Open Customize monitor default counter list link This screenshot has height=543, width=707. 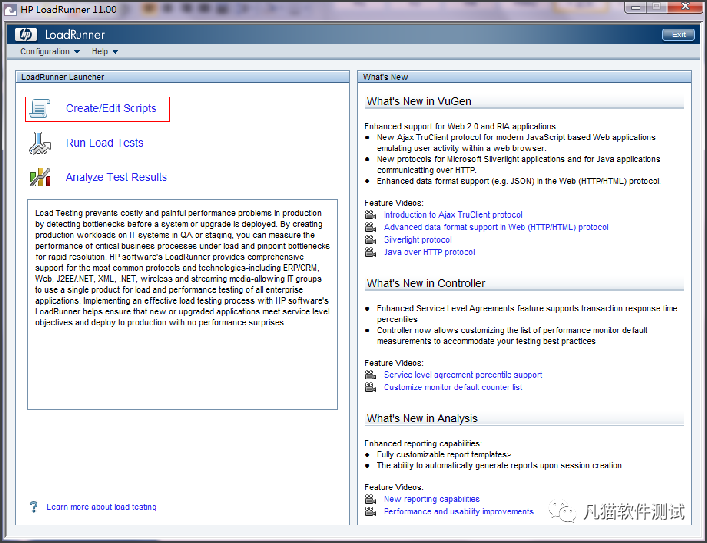[453, 387]
